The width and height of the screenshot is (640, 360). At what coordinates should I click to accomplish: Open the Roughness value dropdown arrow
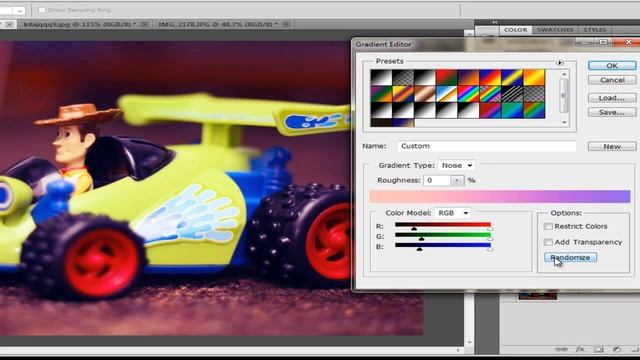[x=457, y=180]
